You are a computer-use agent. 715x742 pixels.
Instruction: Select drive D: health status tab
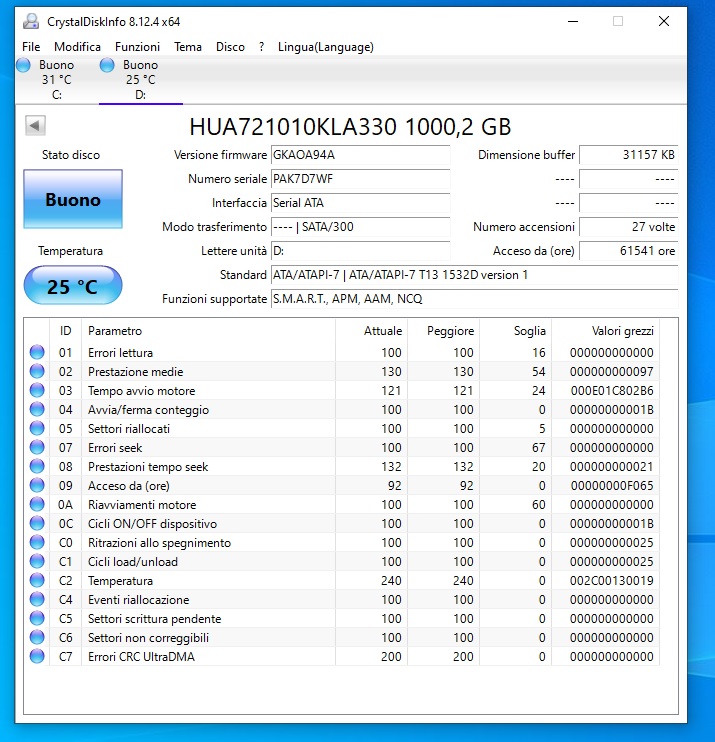pos(141,79)
